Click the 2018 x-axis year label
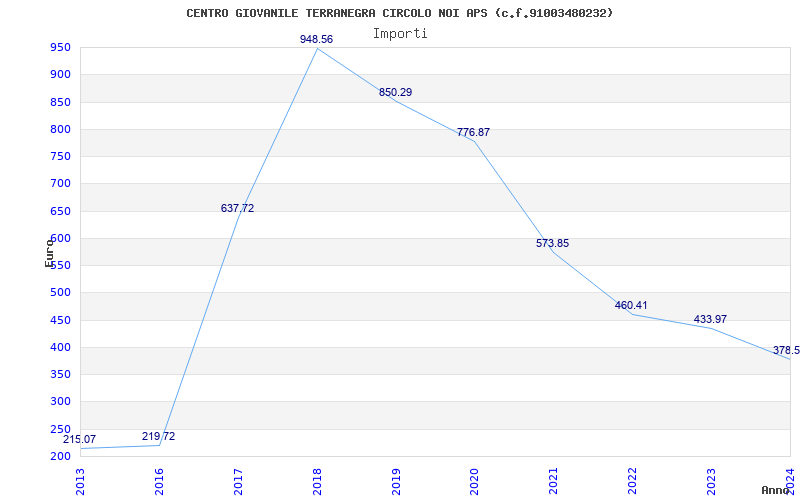 coord(317,482)
